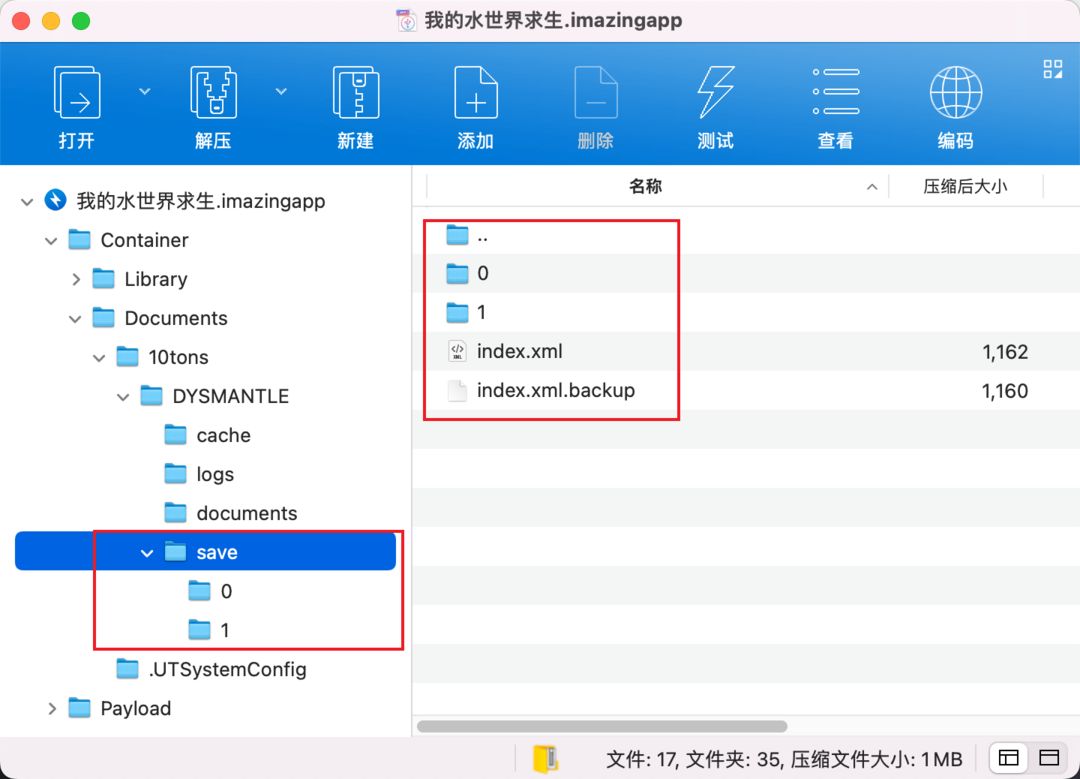Click the 解压 (Extract) toolbar icon
The image size is (1080, 779).
[x=213, y=93]
